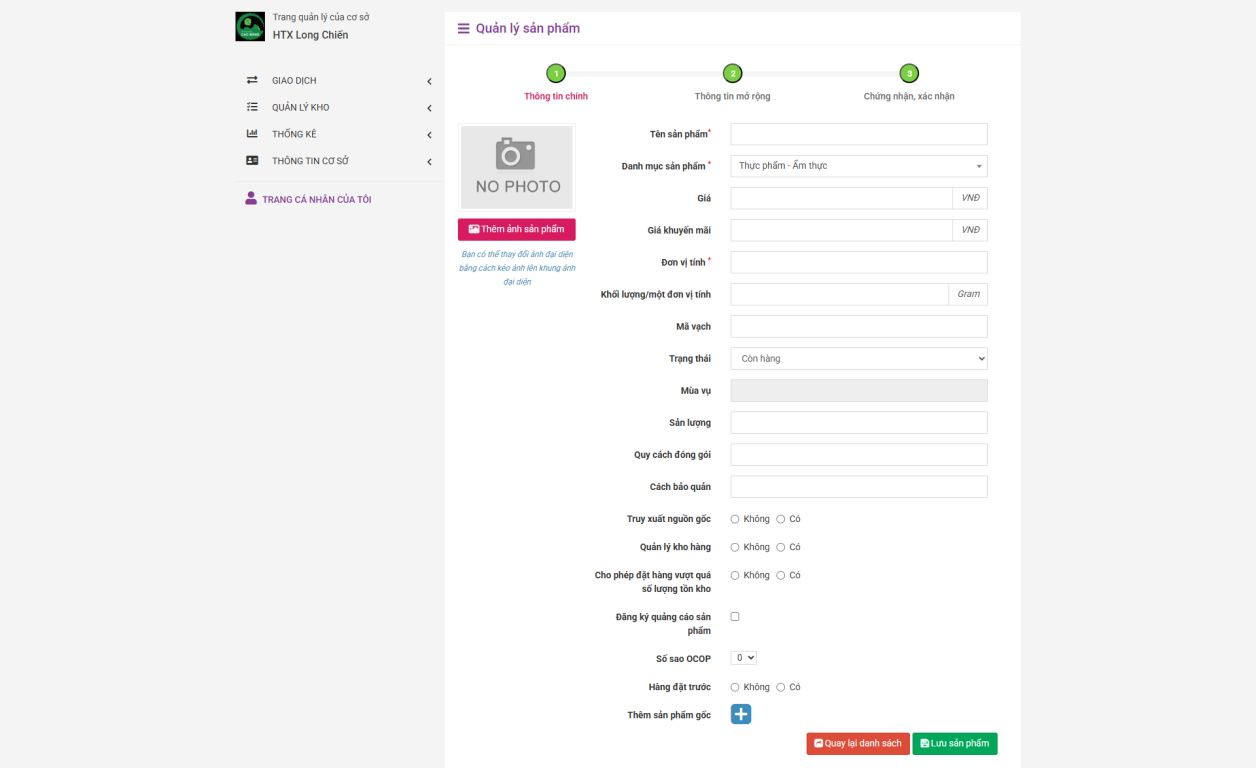This screenshot has width=1256, height=768.
Task: Tick the Đăng ký quảng cáo sản phẩm checkbox
Action: (736, 617)
